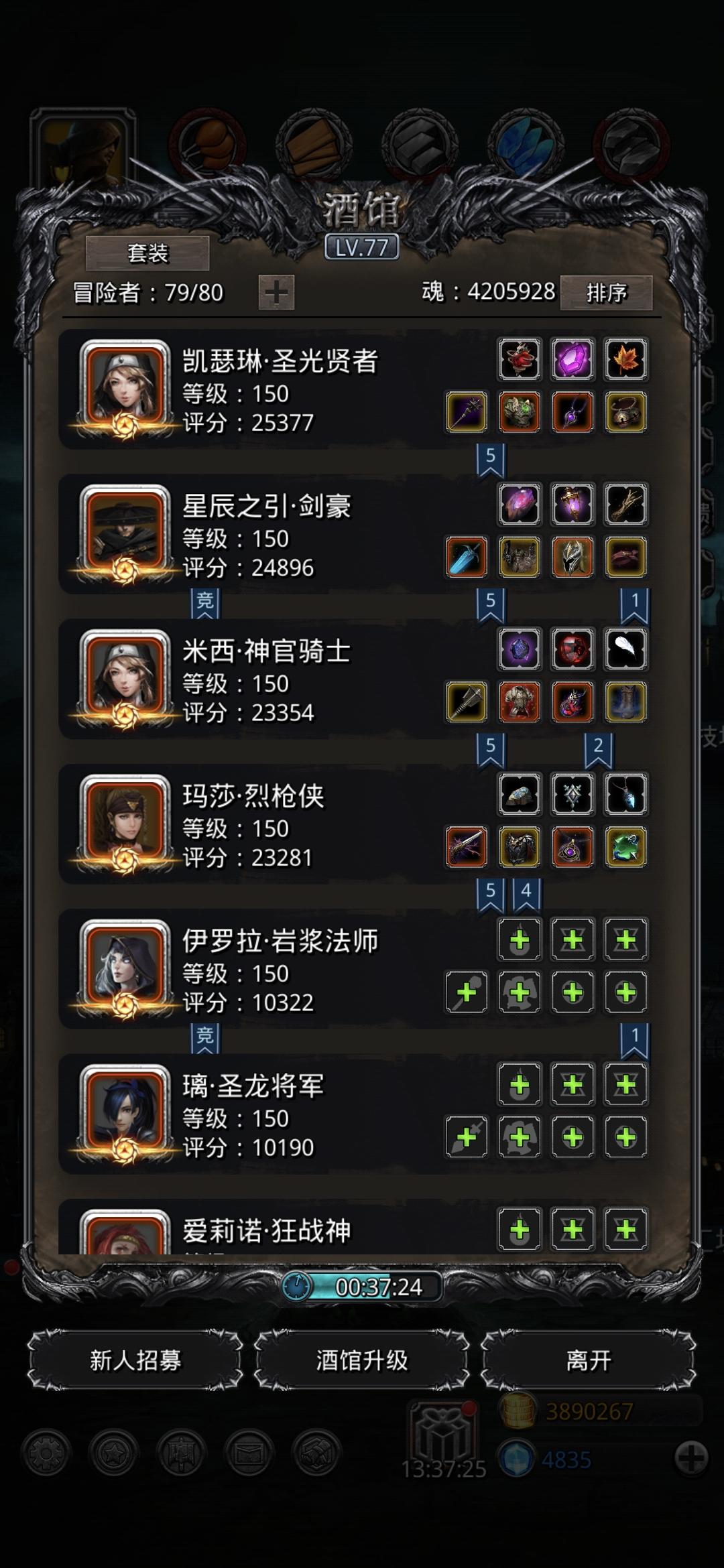Tap the purple gem item of 凯瑟琳·圣光贤者
This screenshot has height=1568, width=724.
[x=572, y=359]
